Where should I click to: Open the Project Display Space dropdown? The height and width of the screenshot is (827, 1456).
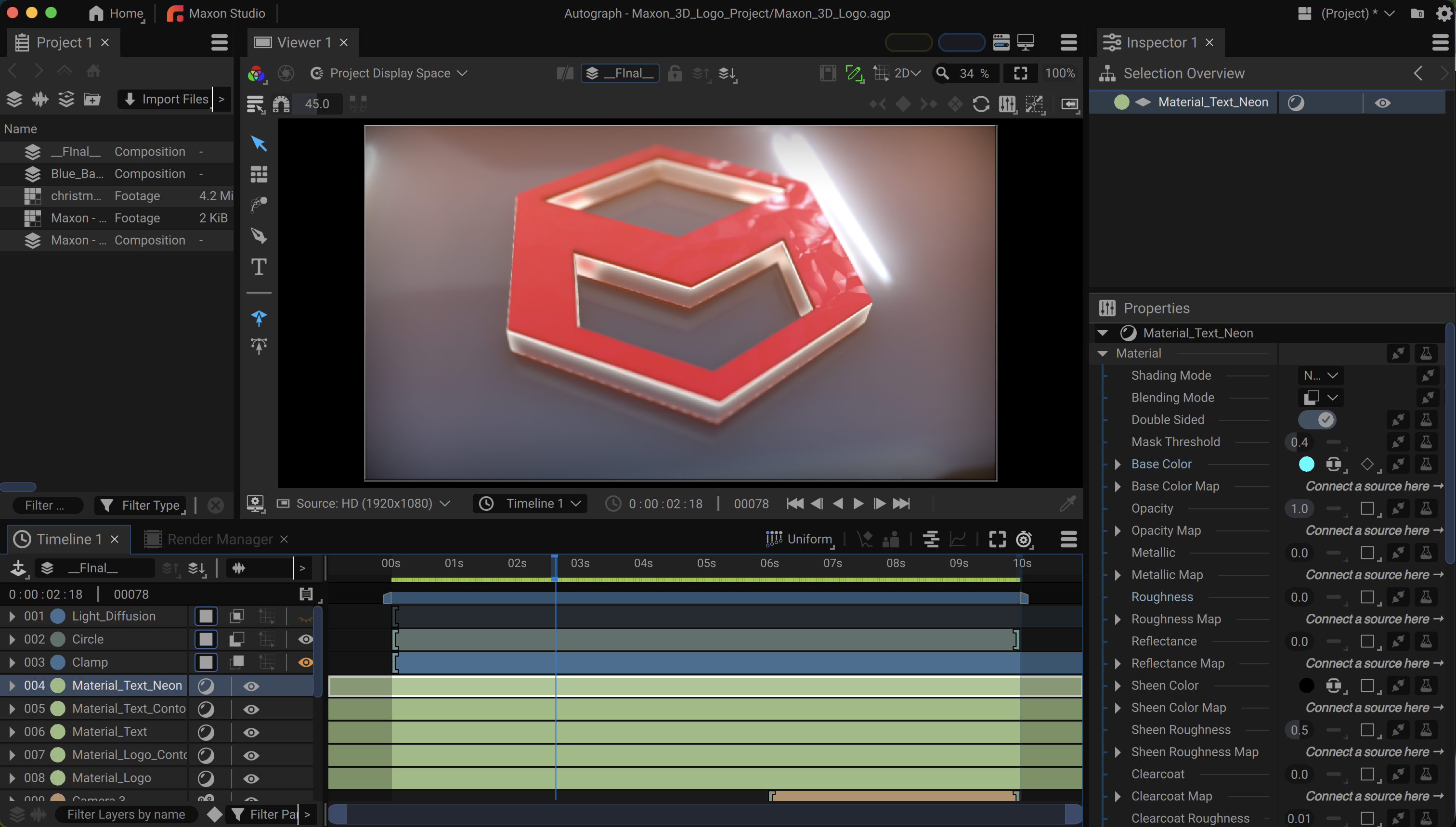coord(389,73)
